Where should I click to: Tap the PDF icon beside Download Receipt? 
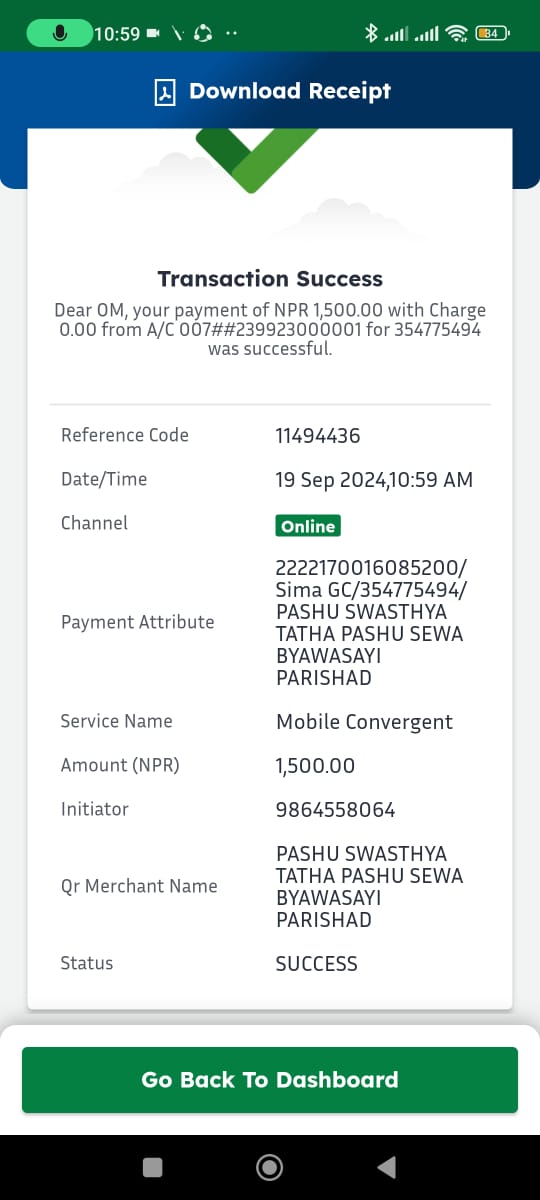click(165, 92)
